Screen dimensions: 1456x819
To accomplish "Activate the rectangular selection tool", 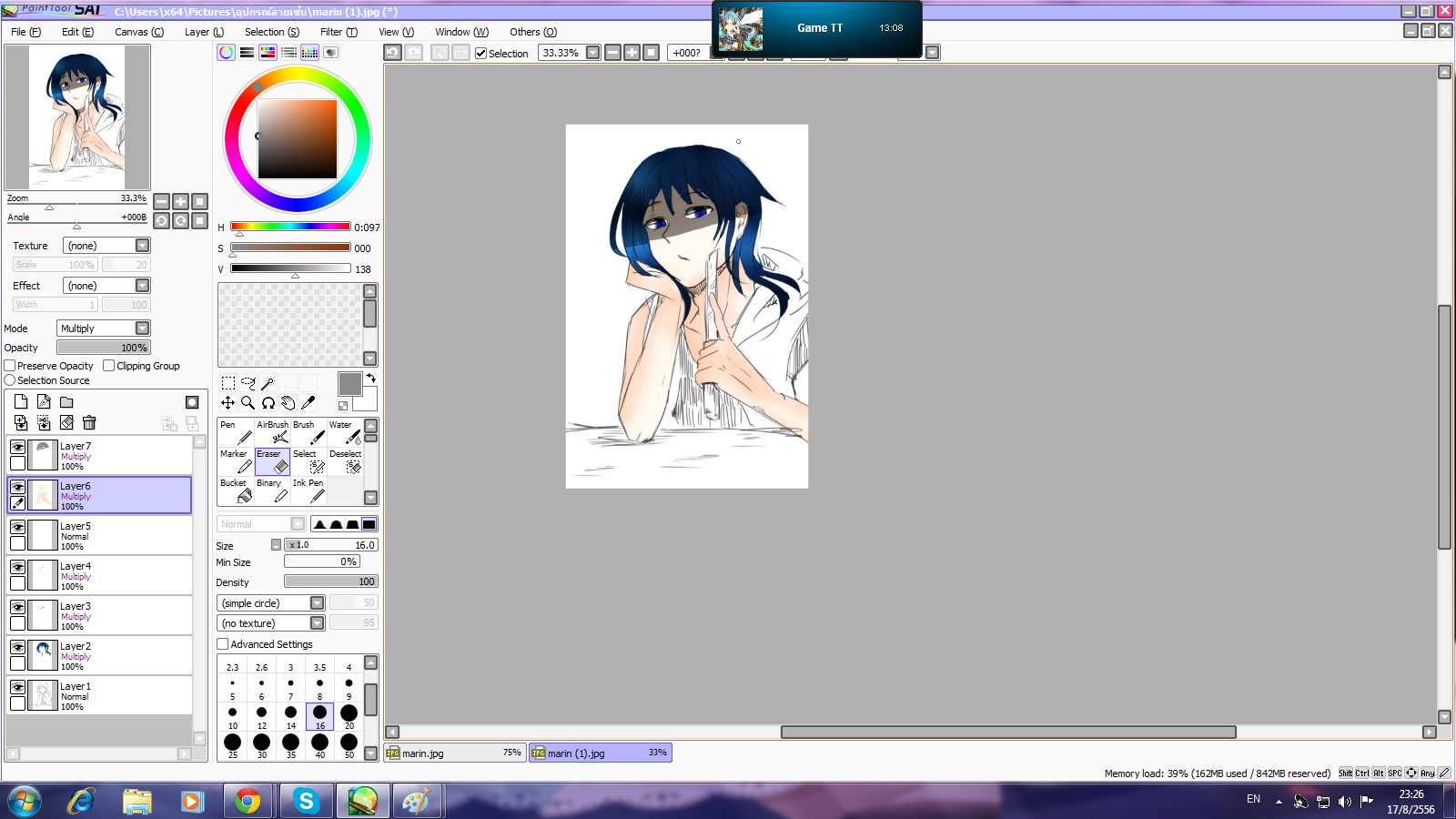I will (227, 383).
